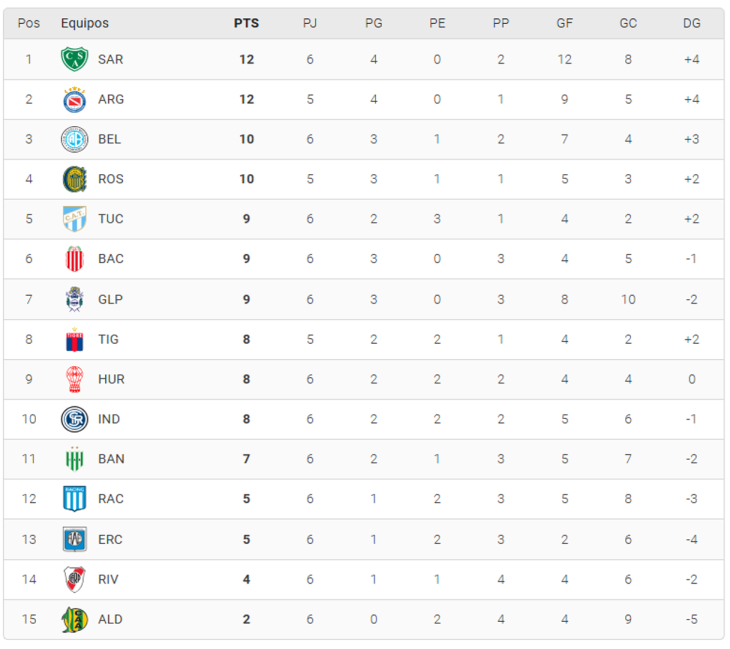Open the ERC team name link
This screenshot has width=730, height=649.
[x=110, y=539]
